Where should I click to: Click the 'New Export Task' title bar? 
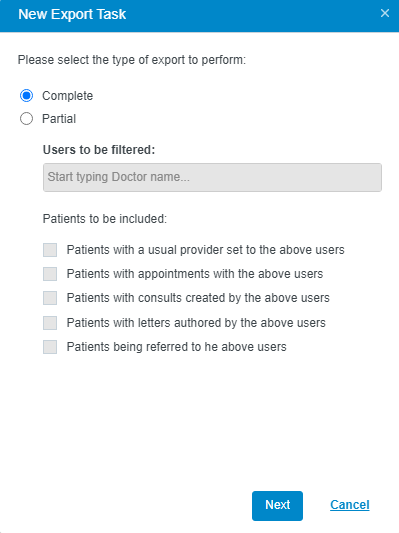[x=200, y=16]
